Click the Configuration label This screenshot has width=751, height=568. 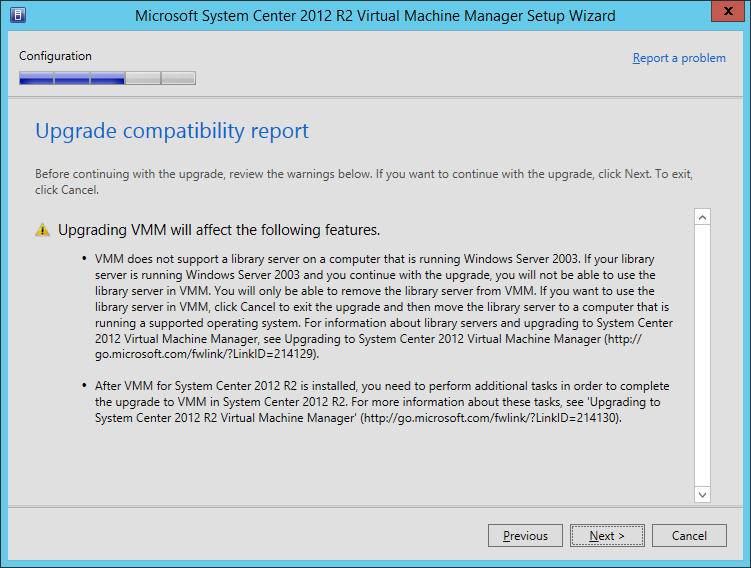(55, 56)
